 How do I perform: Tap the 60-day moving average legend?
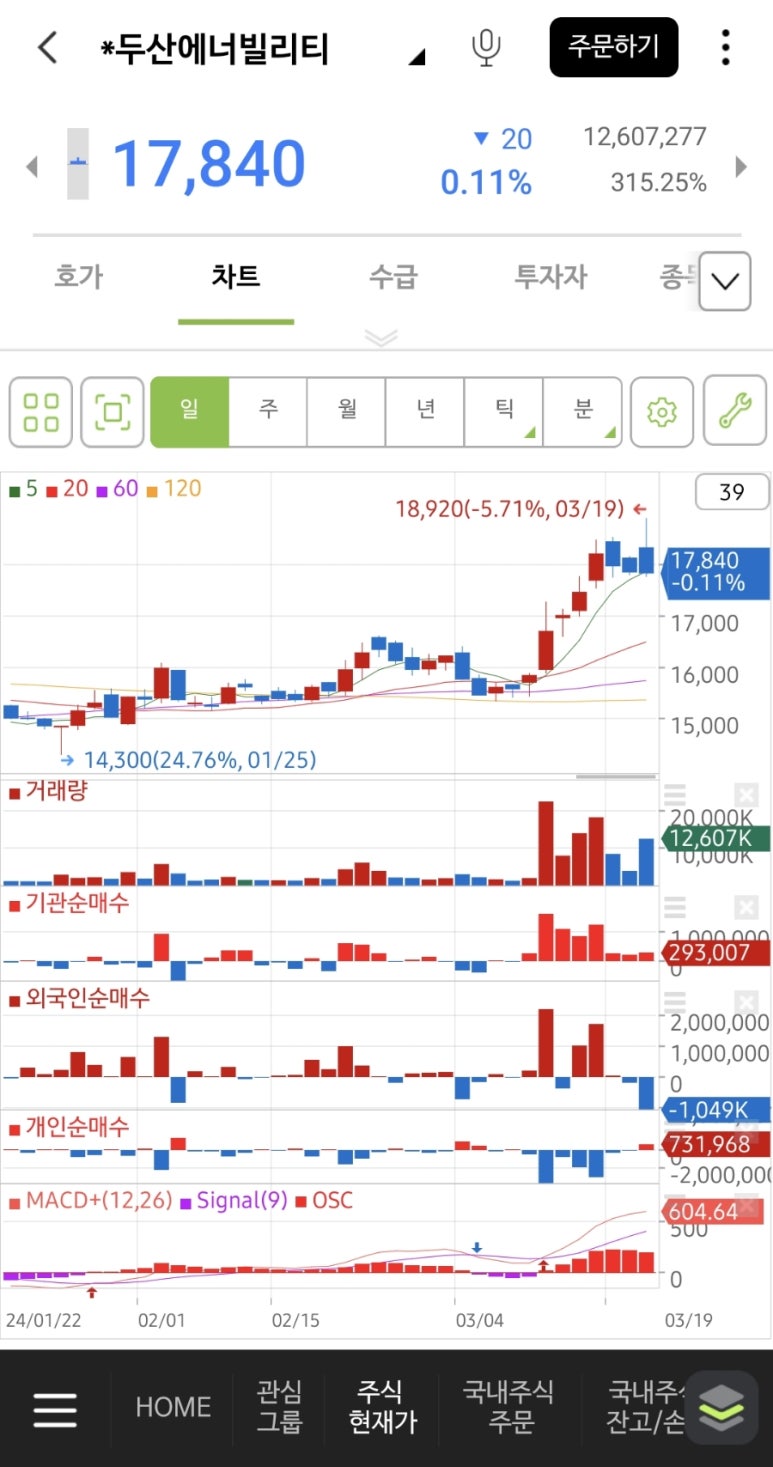click(x=118, y=489)
